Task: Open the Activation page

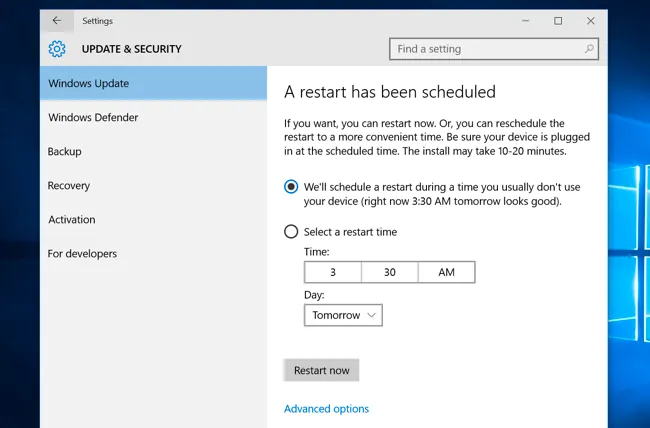Action: tap(153, 219)
